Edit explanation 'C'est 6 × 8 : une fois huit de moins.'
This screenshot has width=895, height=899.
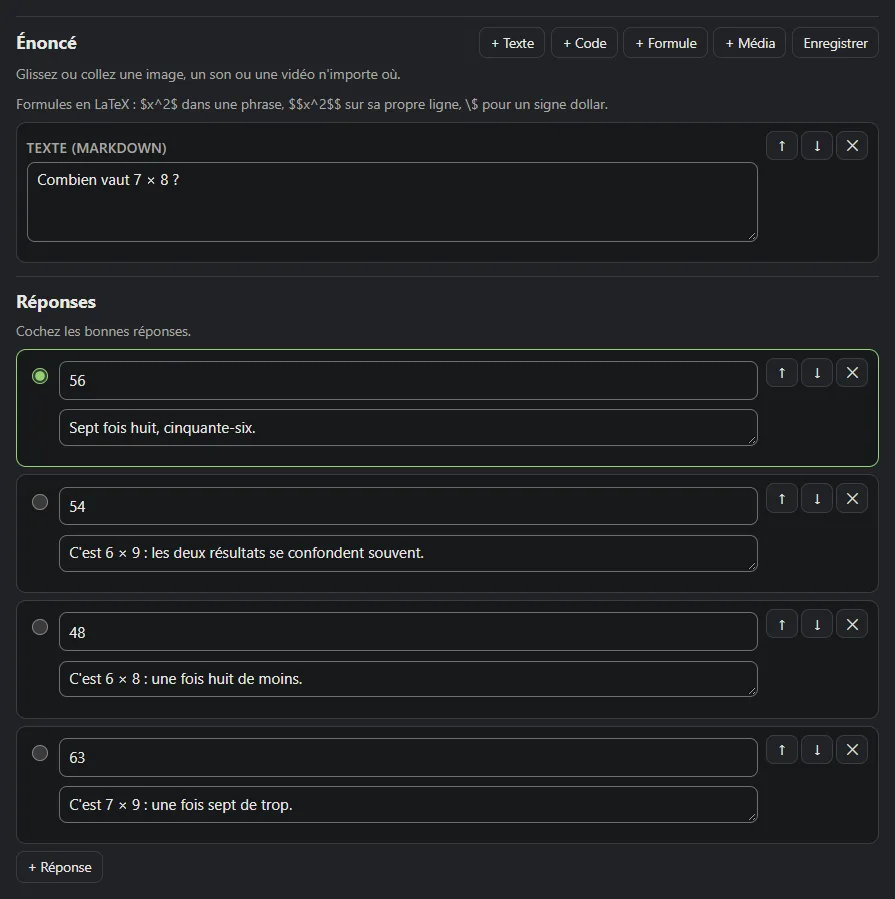click(x=408, y=679)
